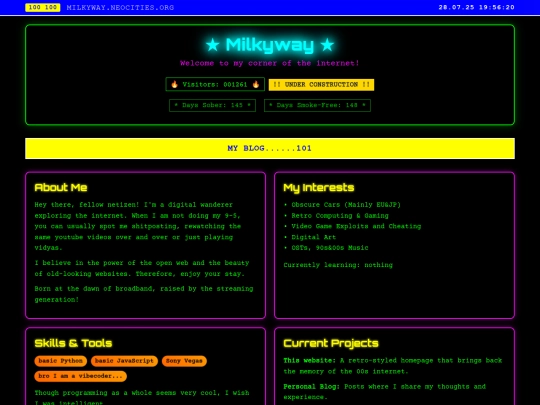Viewport: 540px width, 405px height.
Task: Click the date and time display in top bar
Action: [x=476, y=7]
